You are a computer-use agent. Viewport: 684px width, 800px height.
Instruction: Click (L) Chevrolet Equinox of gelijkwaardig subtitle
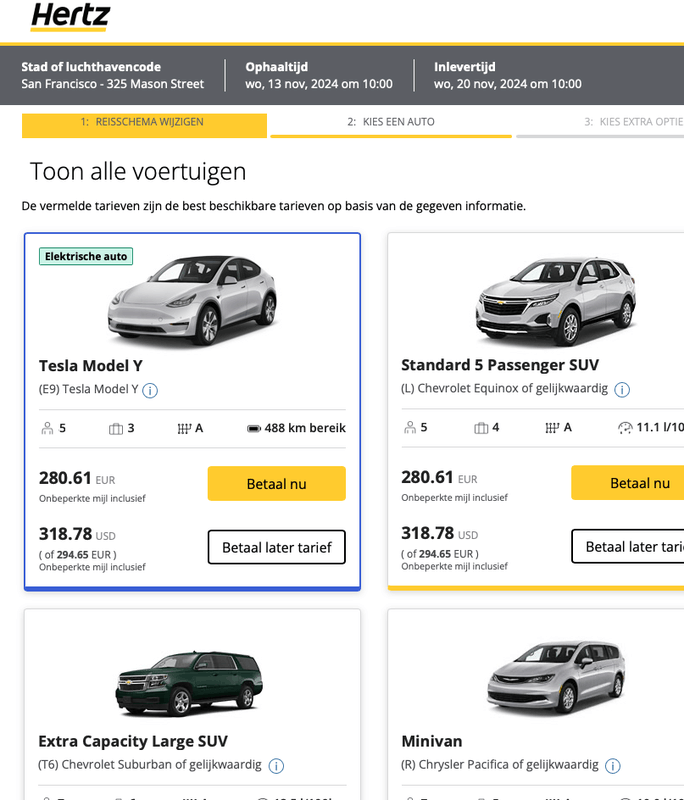tap(504, 388)
